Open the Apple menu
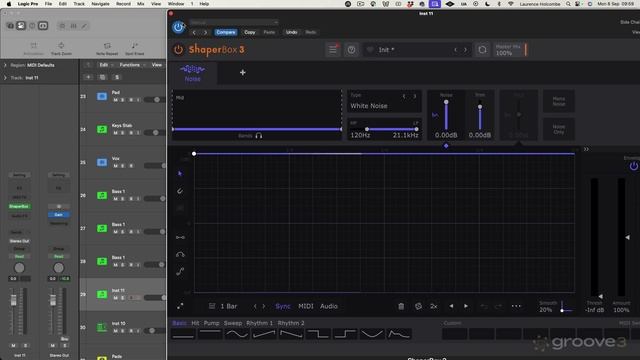Viewport: 640px width, 360px height. tap(9, 4)
